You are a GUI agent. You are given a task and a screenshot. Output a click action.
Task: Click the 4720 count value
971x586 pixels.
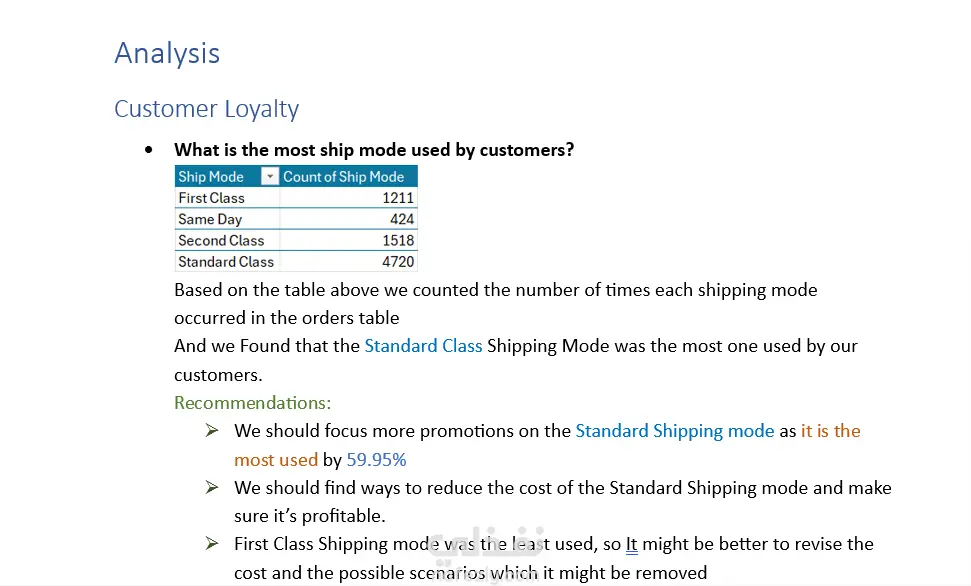pyautogui.click(x=396, y=261)
